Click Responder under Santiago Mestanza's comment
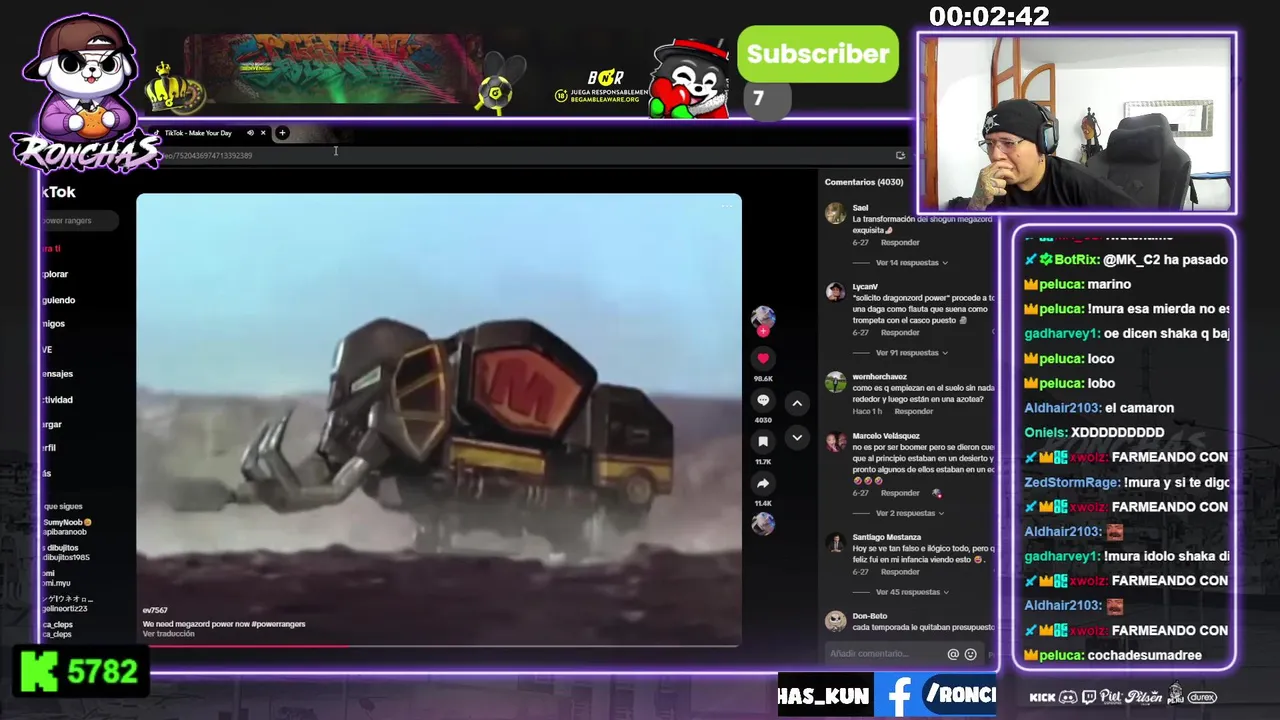 click(x=900, y=572)
